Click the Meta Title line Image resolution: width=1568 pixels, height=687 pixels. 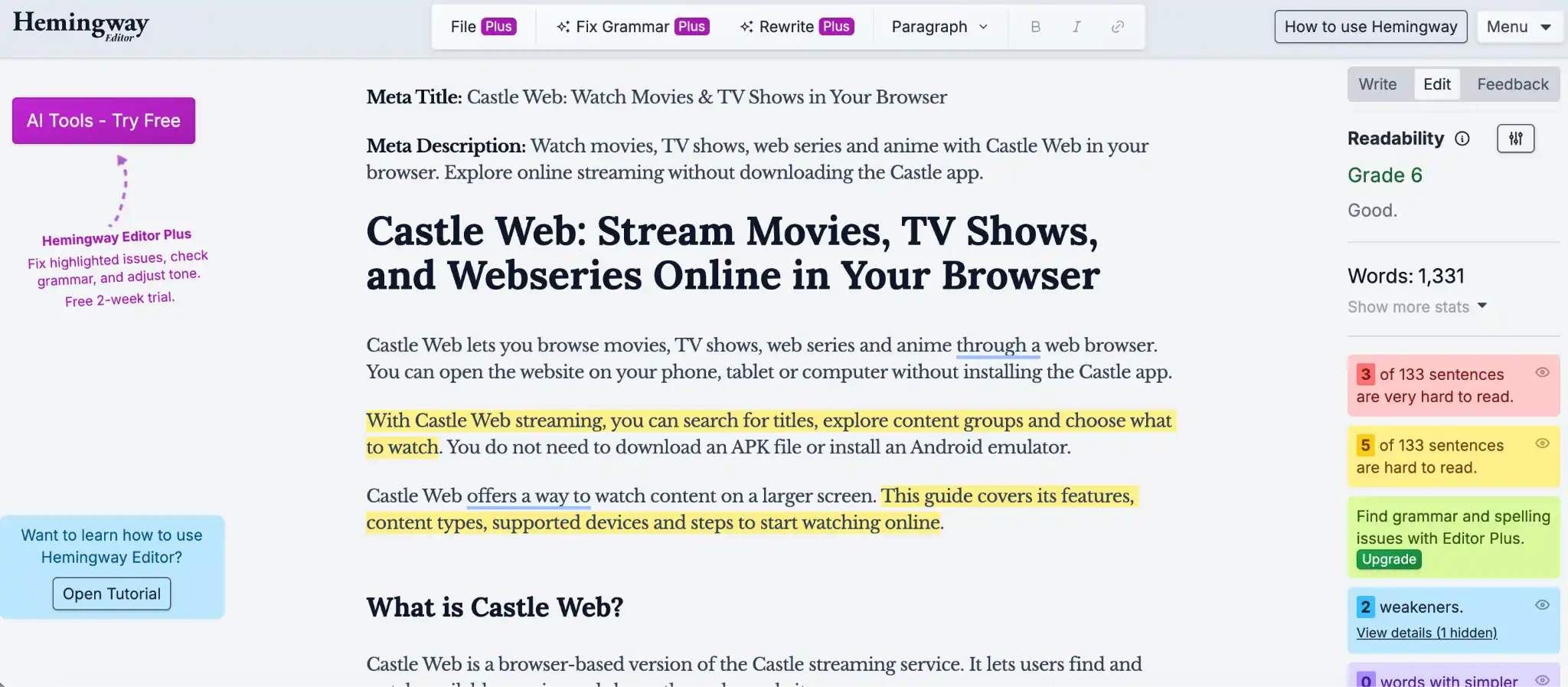click(656, 97)
